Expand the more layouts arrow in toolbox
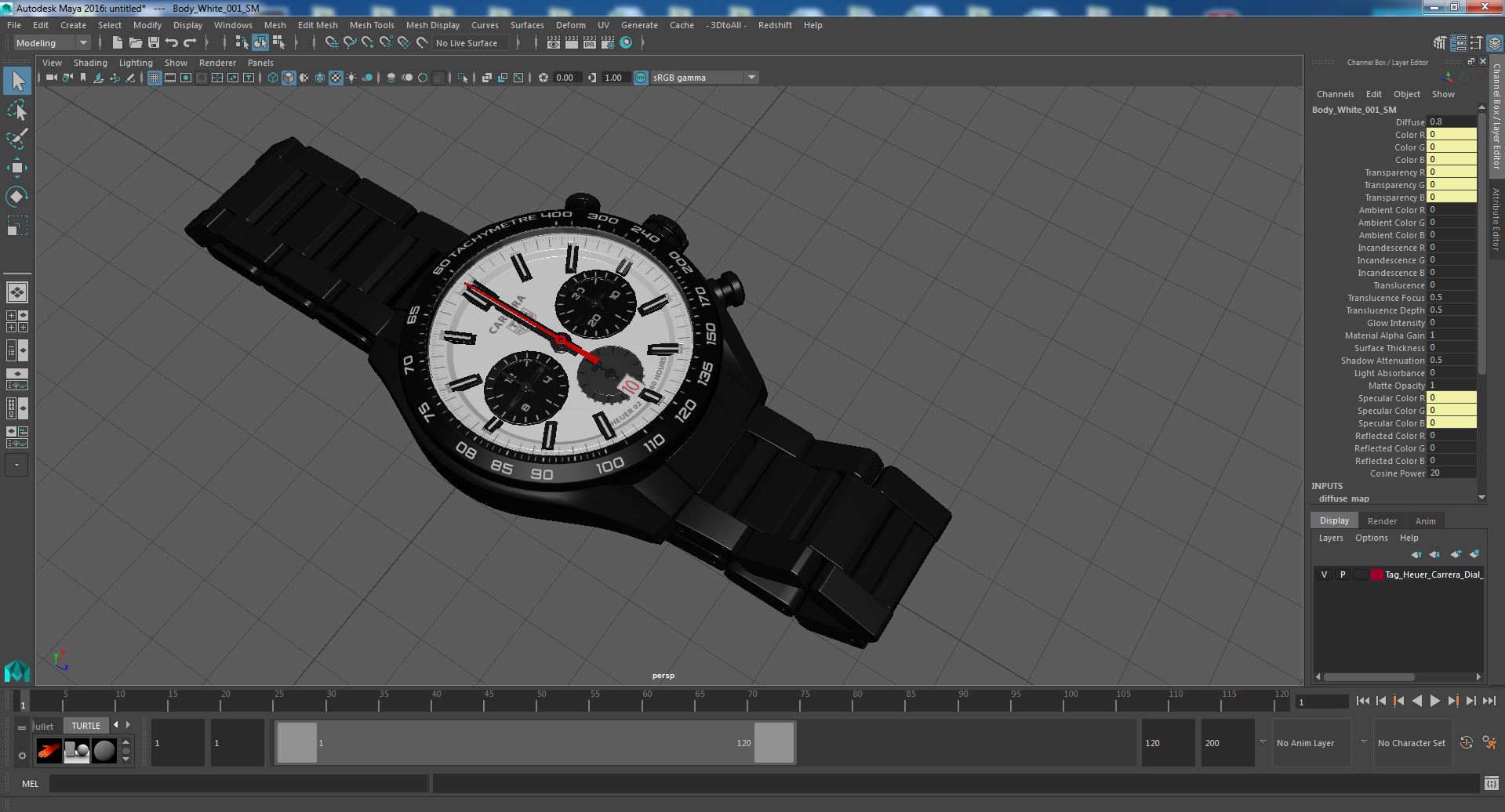The image size is (1505, 812). pos(17,465)
